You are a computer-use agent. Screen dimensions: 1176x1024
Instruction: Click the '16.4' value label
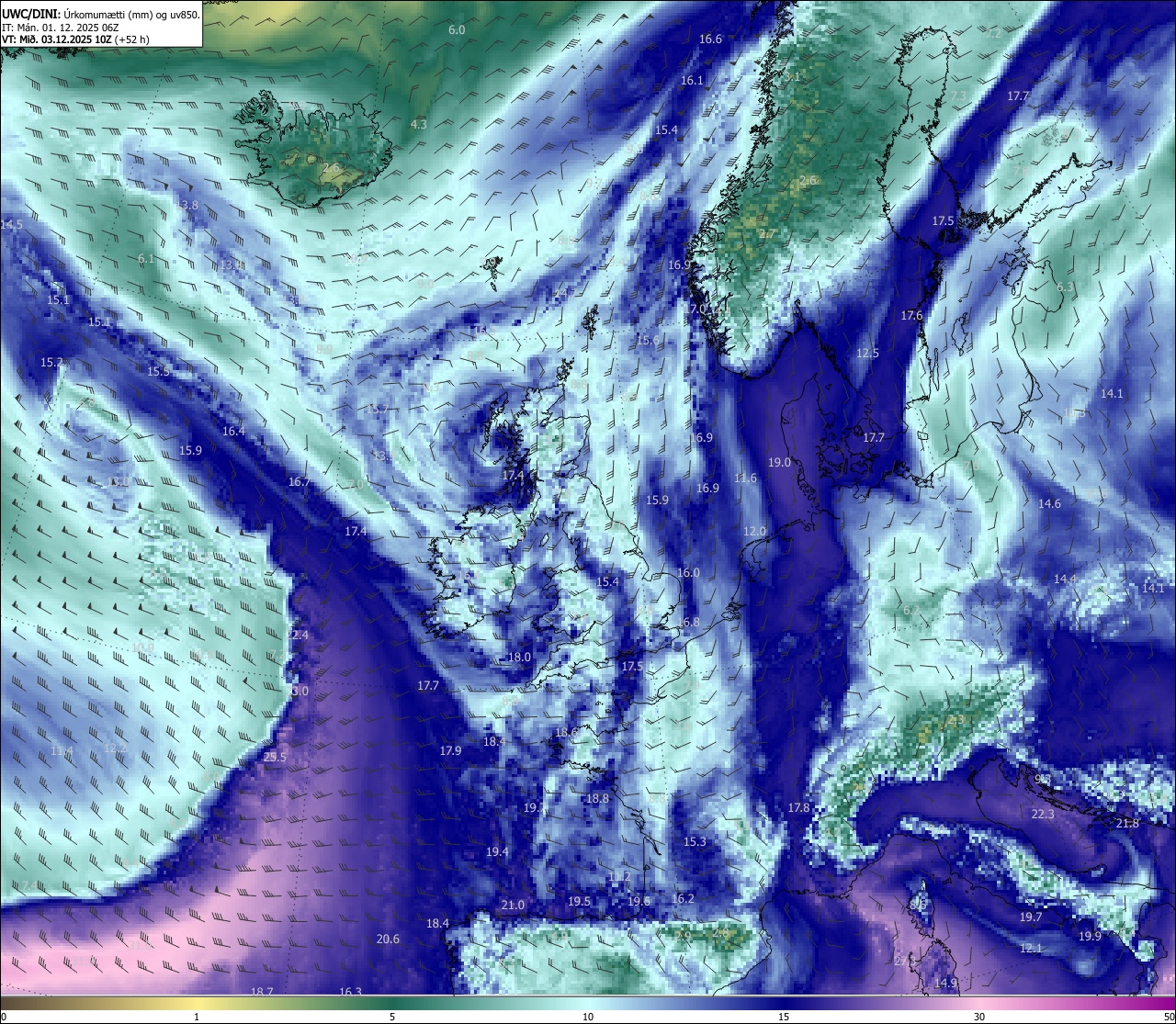[233, 432]
